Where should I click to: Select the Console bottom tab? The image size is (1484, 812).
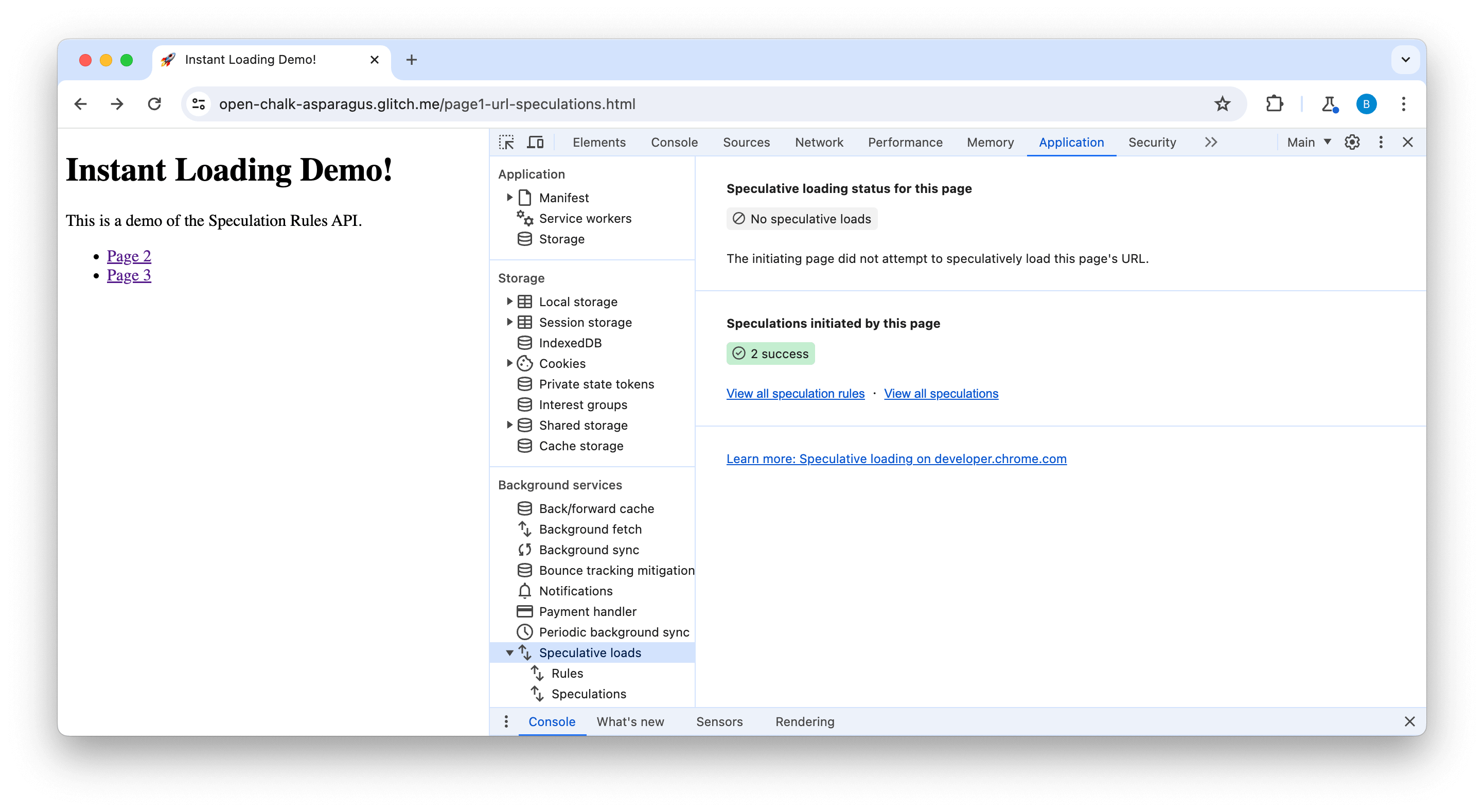552,721
